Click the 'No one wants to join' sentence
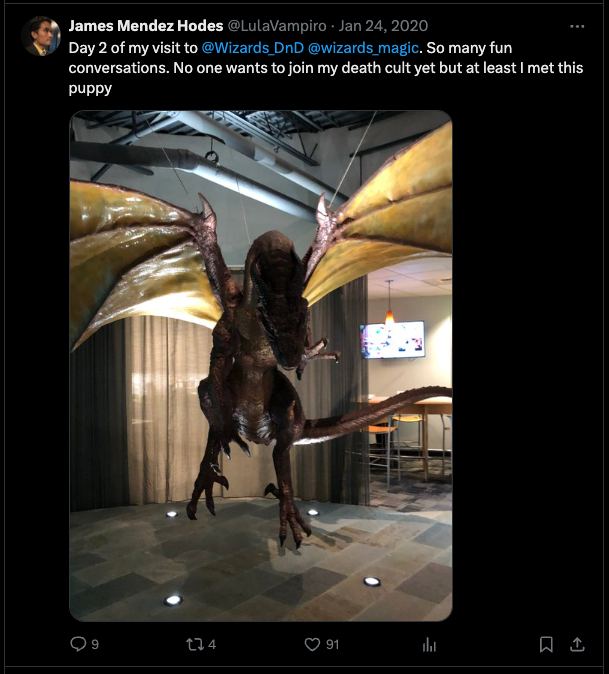Viewport: 609px width, 674px height. [200, 67]
